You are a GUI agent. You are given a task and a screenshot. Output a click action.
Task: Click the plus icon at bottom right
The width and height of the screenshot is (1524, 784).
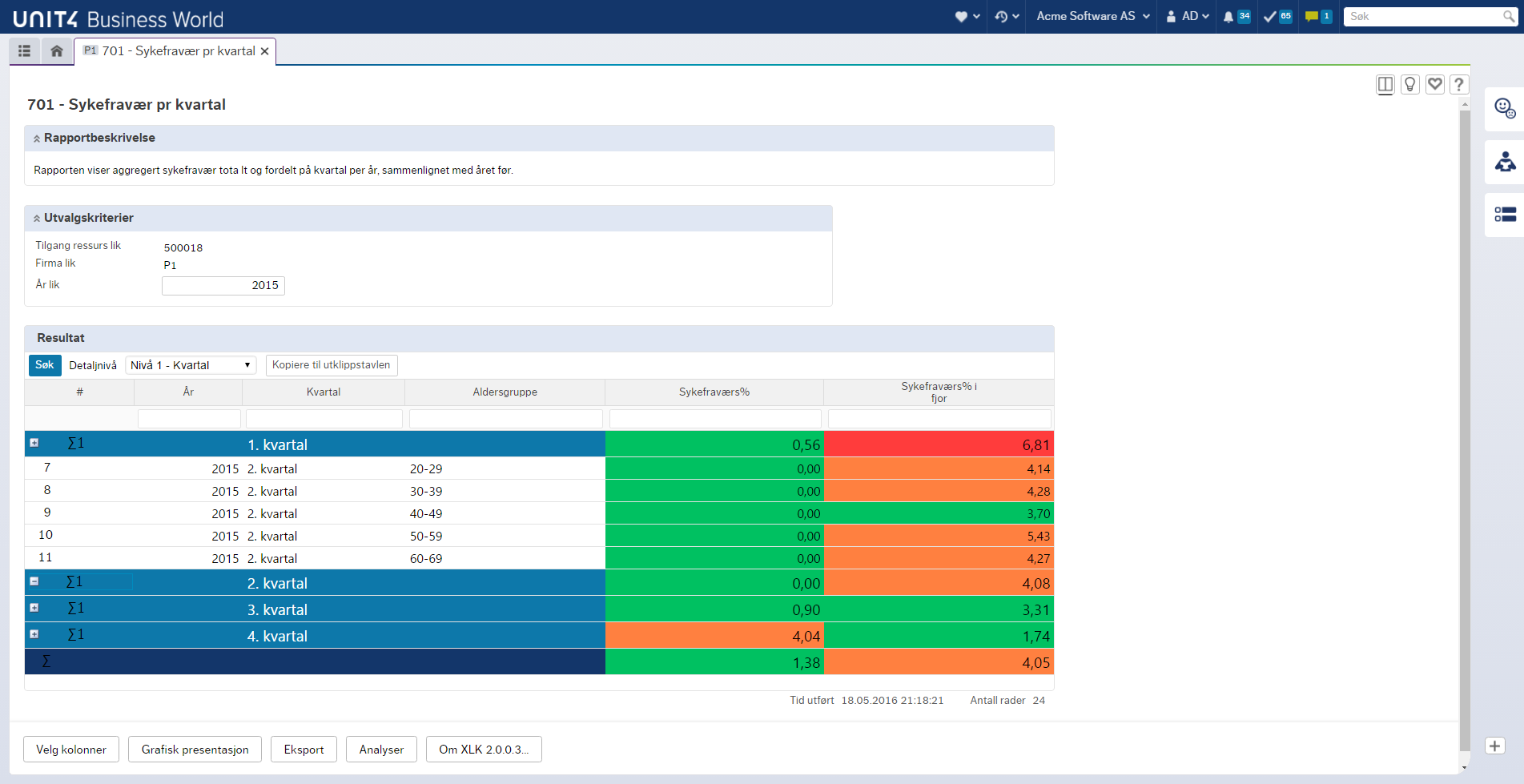(1494, 746)
